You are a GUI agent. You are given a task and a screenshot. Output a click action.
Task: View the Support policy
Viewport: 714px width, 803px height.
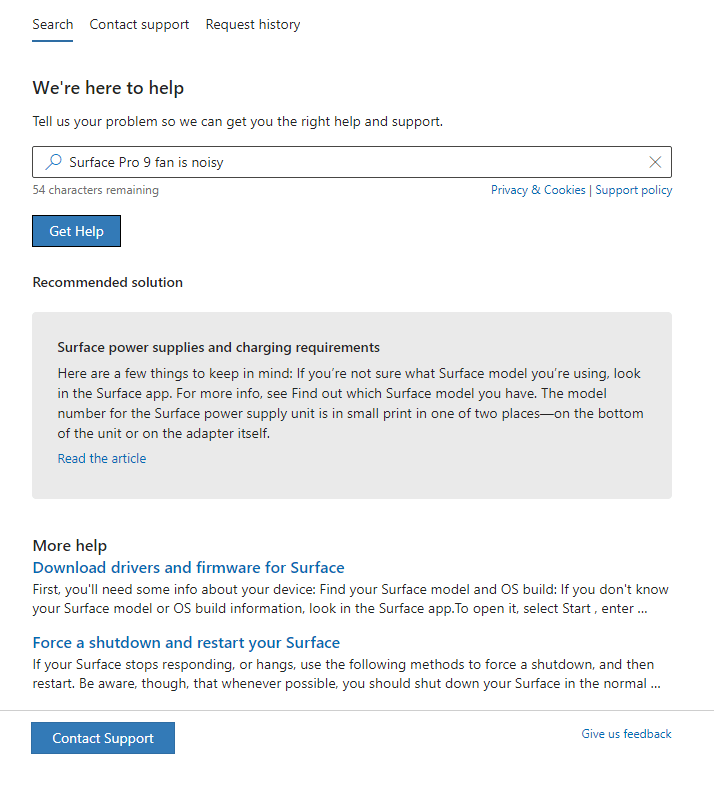click(x=634, y=189)
